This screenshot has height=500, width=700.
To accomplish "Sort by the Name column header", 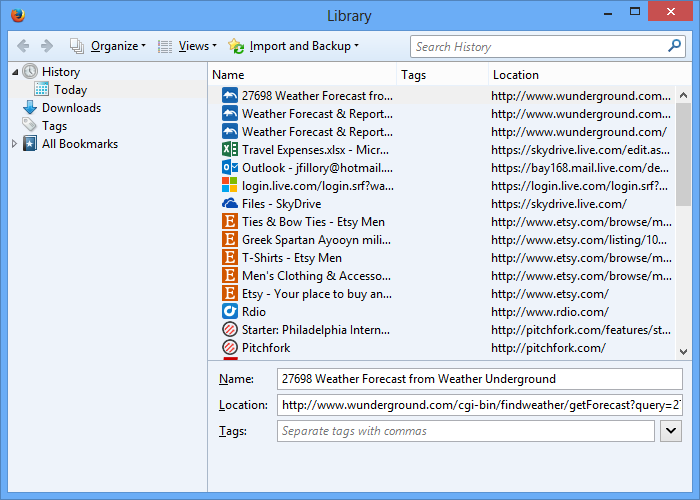I will tap(302, 75).
